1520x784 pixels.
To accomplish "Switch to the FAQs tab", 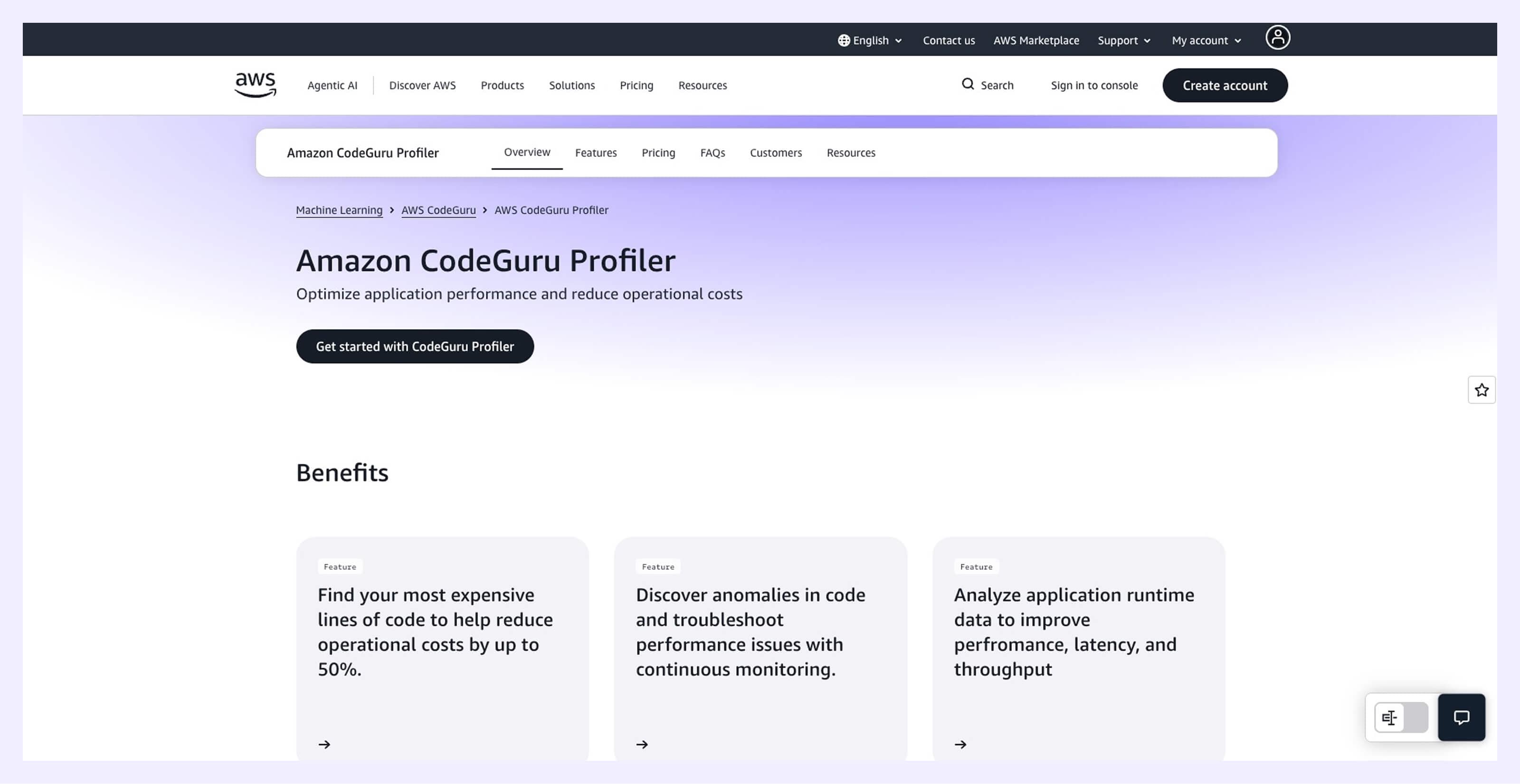I will (x=713, y=153).
